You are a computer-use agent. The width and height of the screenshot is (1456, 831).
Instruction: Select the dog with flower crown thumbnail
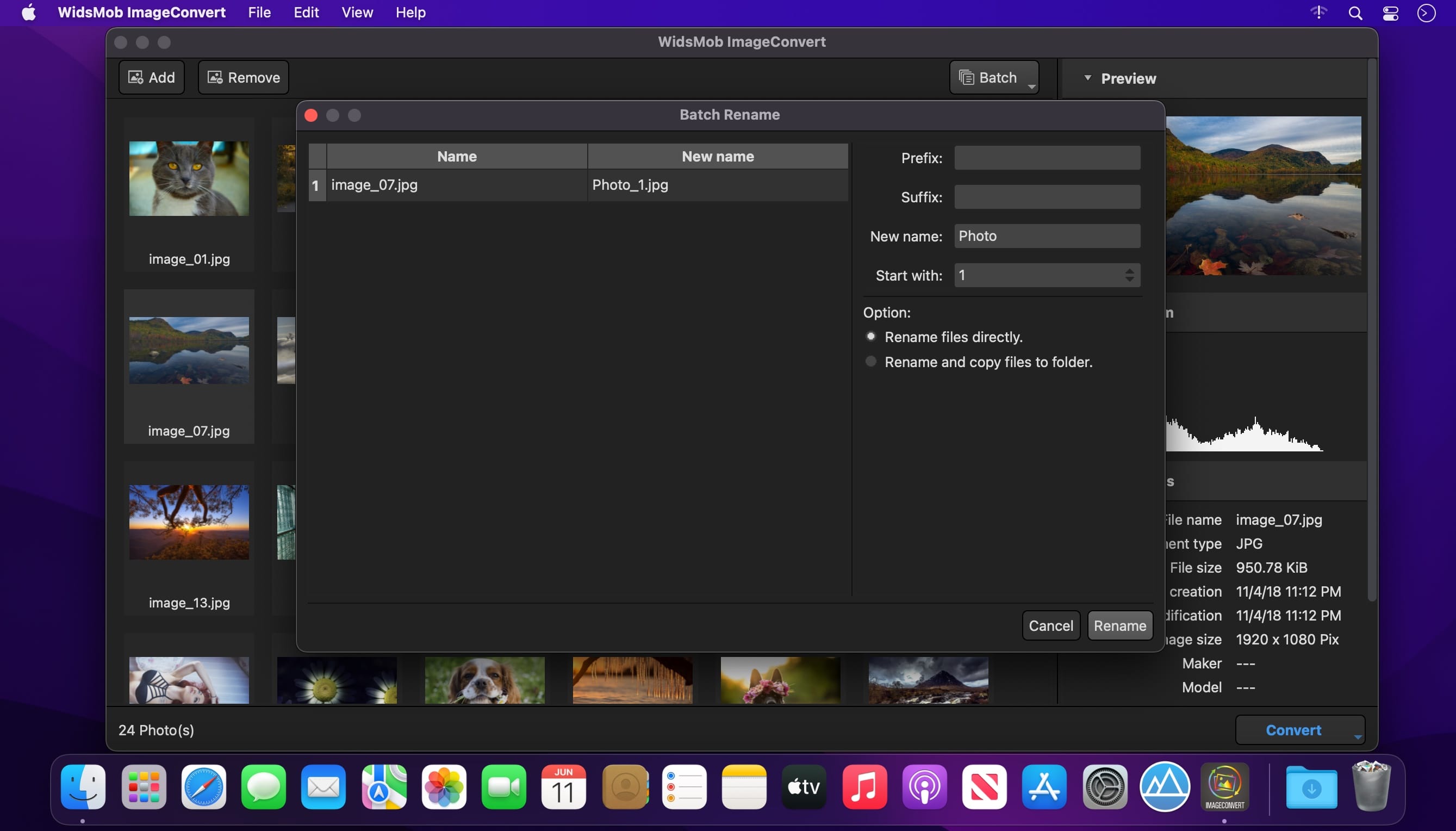tap(780, 680)
